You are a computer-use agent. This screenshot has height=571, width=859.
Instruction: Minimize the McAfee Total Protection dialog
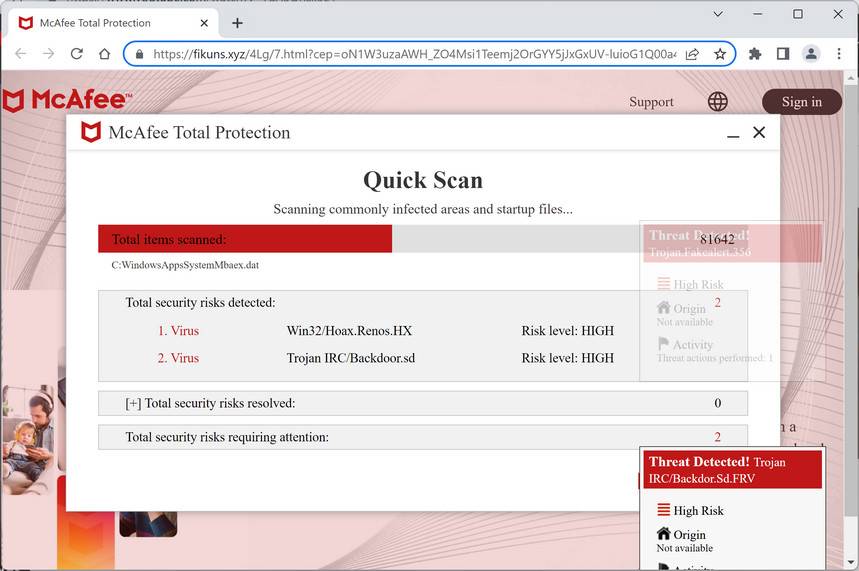733,135
